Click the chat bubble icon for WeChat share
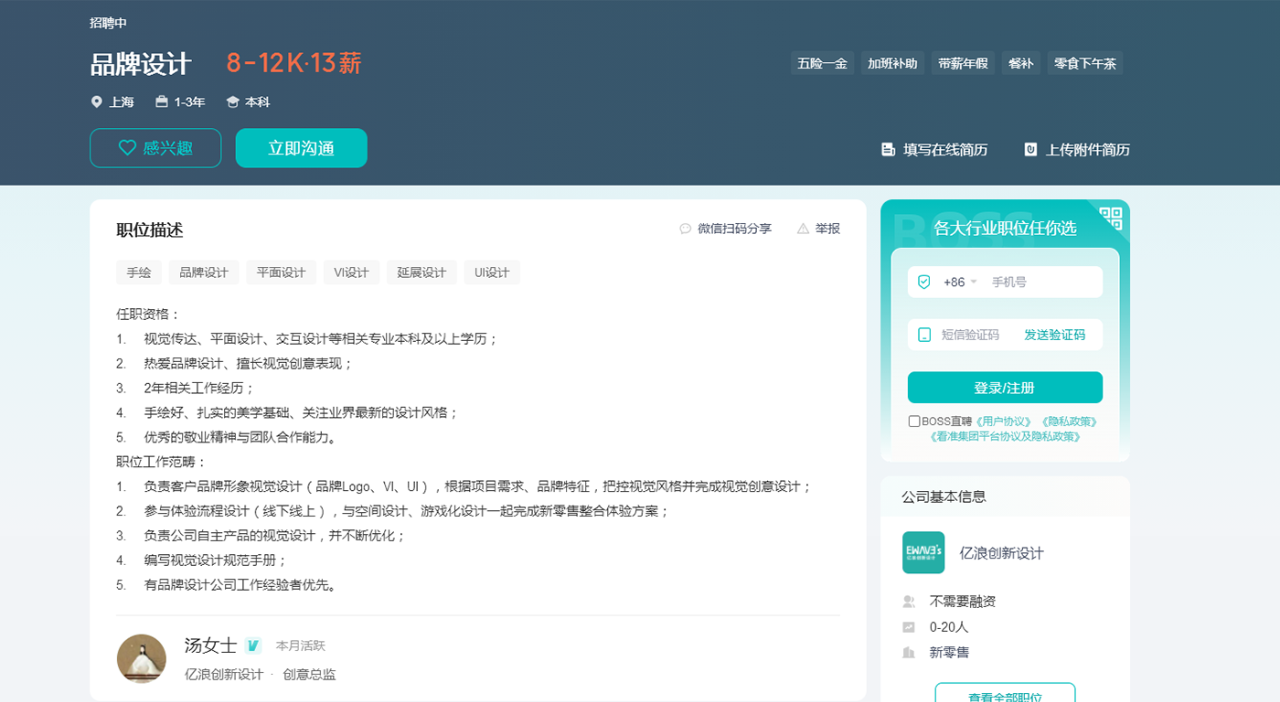This screenshot has width=1280, height=702. tap(685, 229)
